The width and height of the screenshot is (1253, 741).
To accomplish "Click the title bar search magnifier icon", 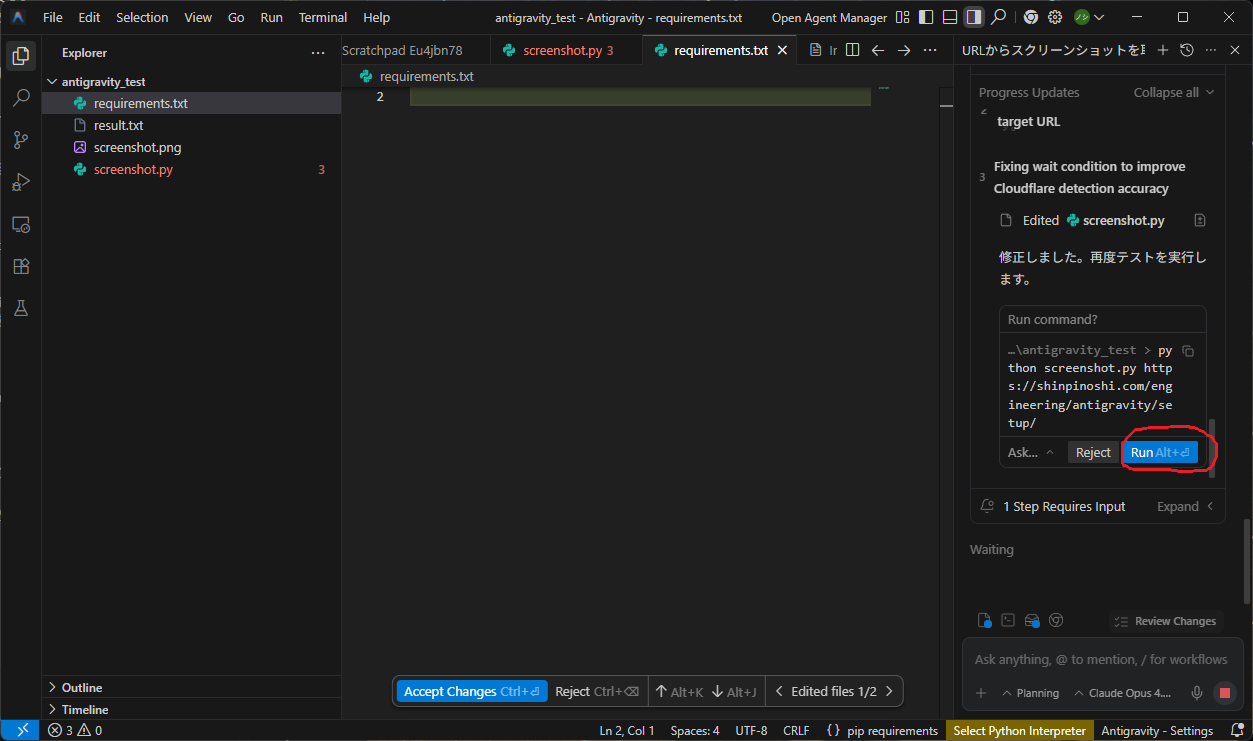I will click(x=998, y=17).
